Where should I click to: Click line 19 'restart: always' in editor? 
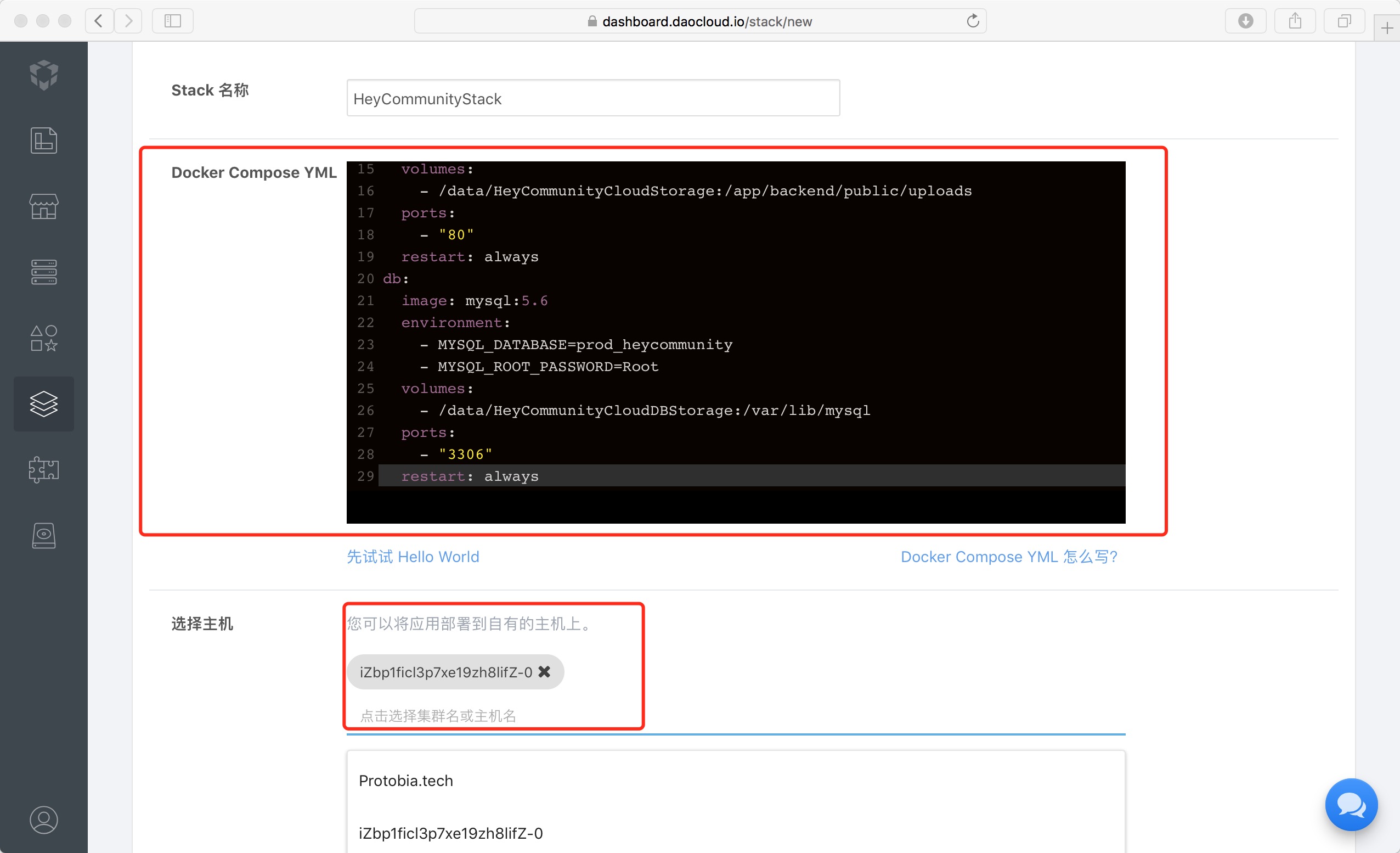pyautogui.click(x=470, y=257)
